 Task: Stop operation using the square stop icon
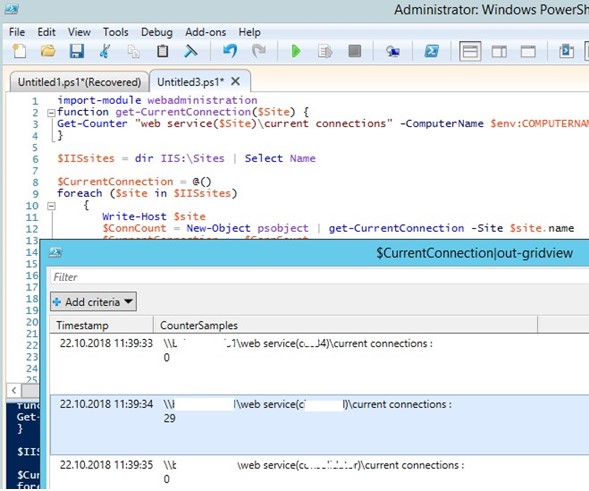355,51
